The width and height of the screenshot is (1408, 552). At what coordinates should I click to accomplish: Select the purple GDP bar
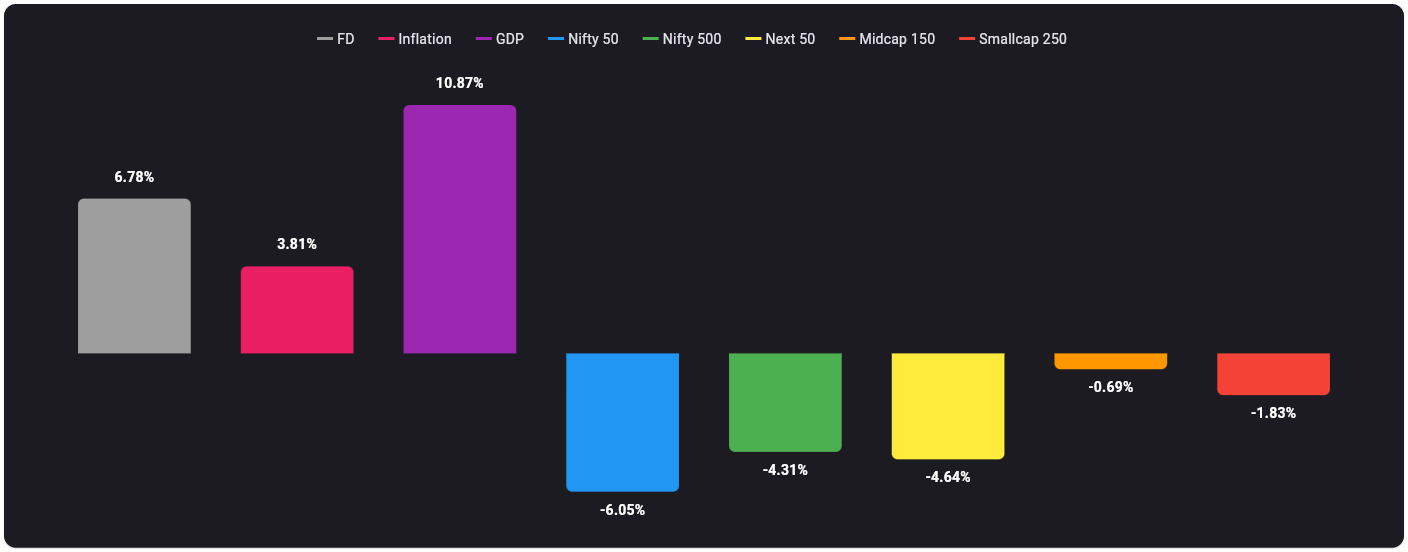pyautogui.click(x=460, y=229)
